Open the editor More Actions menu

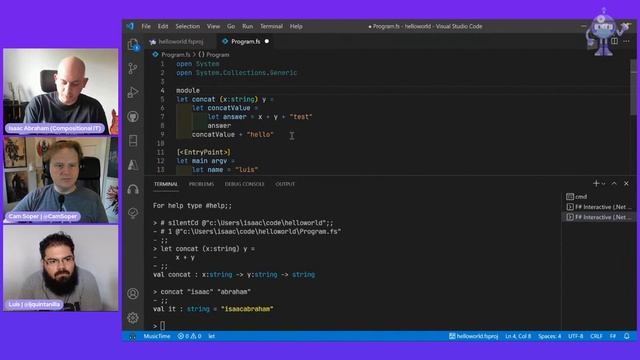click(627, 41)
